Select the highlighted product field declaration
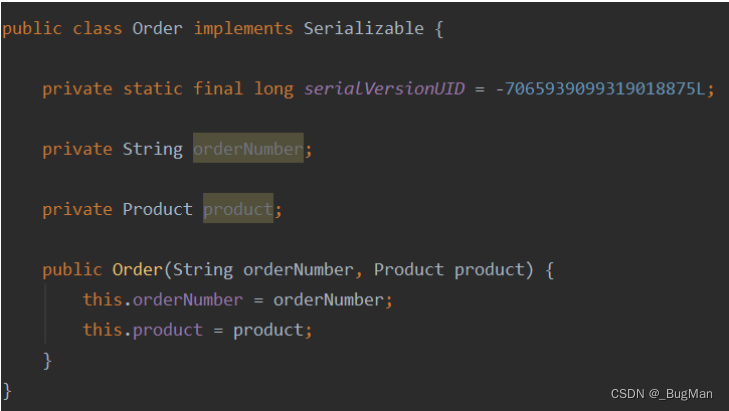 tap(238, 209)
